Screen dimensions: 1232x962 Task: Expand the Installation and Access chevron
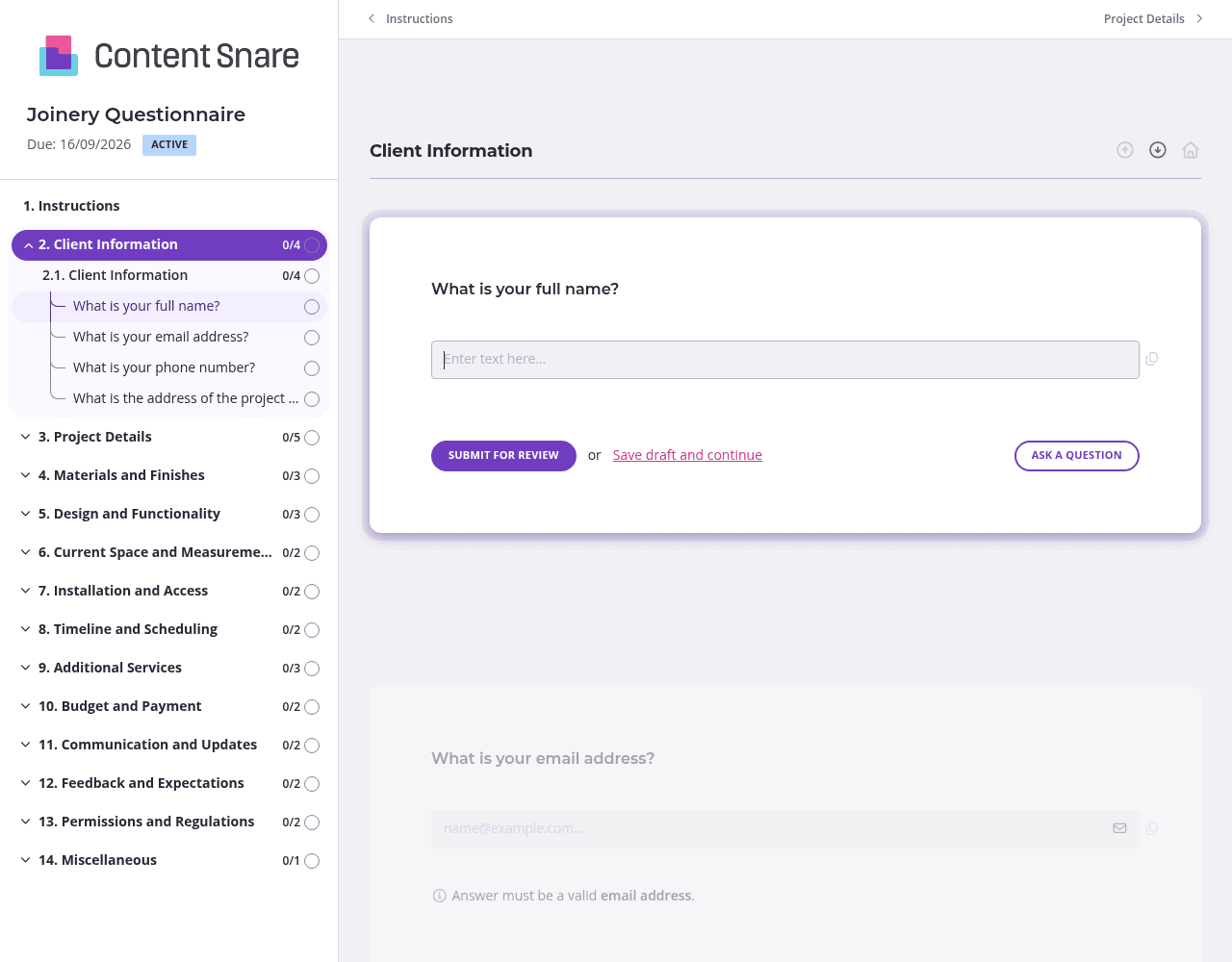pos(26,591)
